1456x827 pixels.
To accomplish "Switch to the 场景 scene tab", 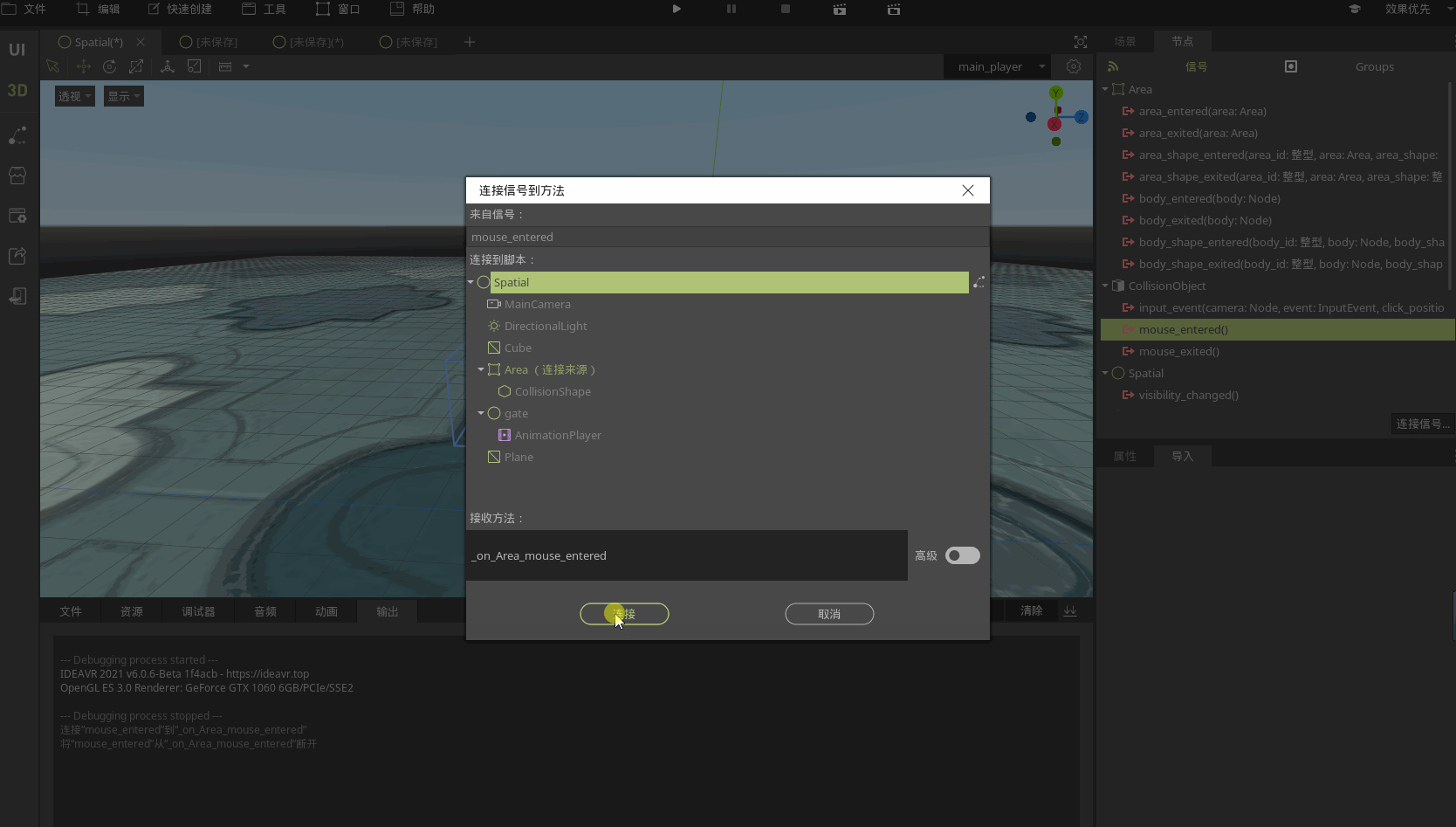I will pos(1125,41).
